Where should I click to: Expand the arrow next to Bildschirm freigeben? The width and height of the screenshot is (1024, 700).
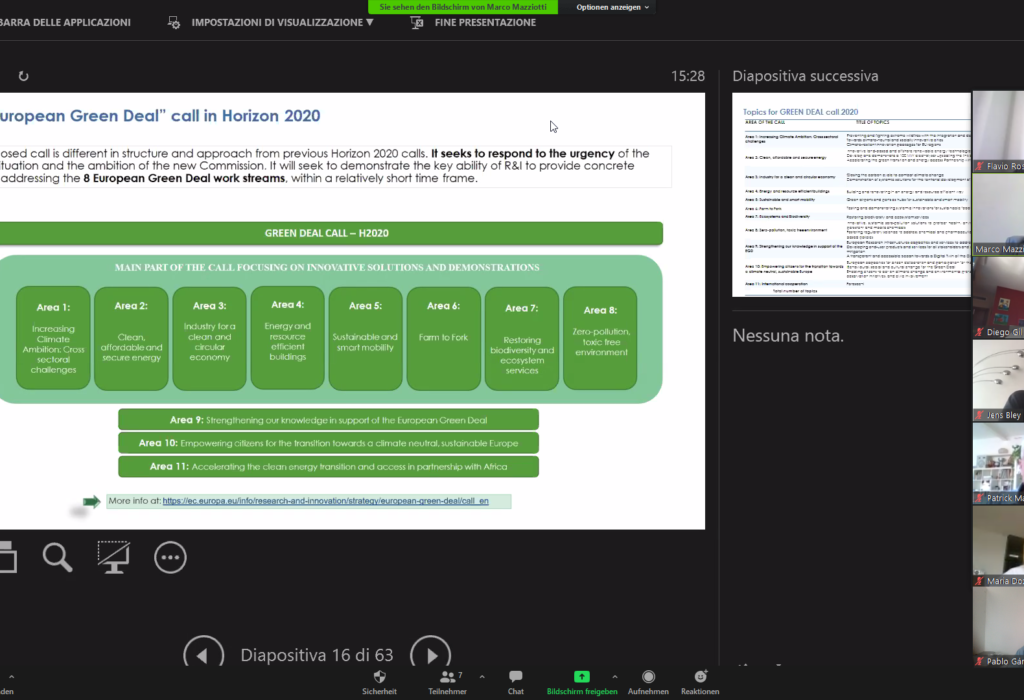point(614,677)
